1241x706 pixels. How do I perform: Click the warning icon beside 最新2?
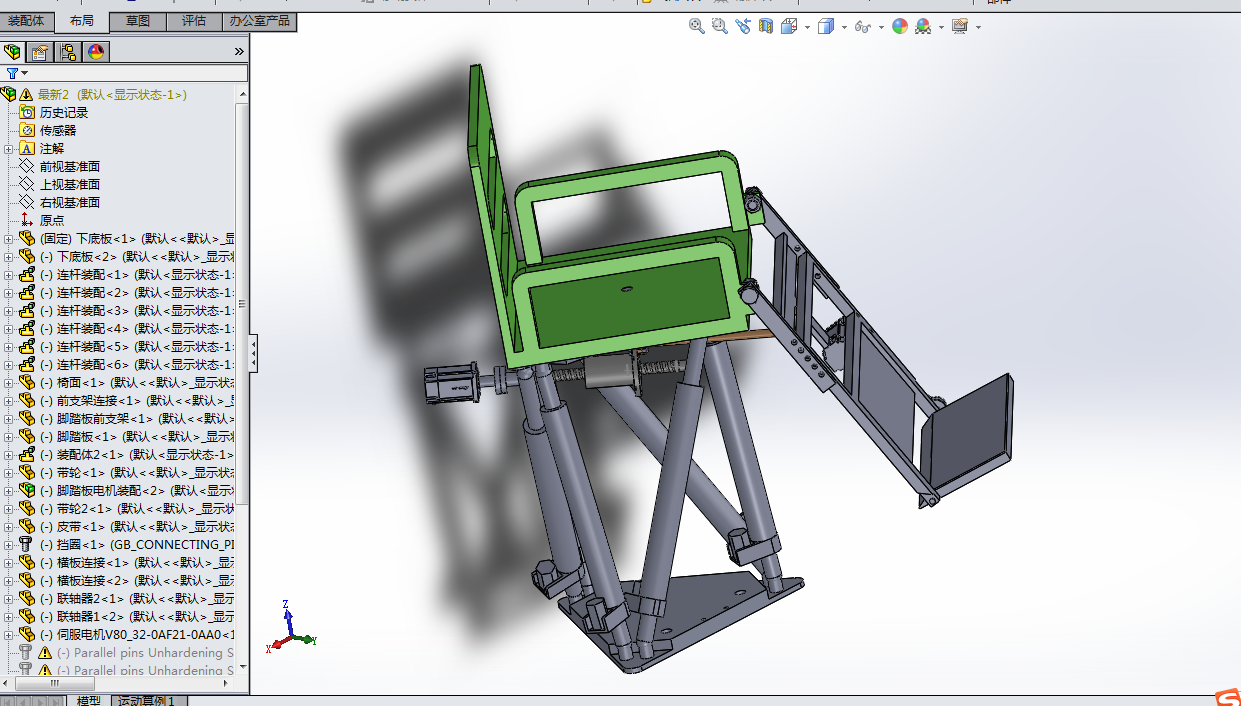click(x=27, y=94)
